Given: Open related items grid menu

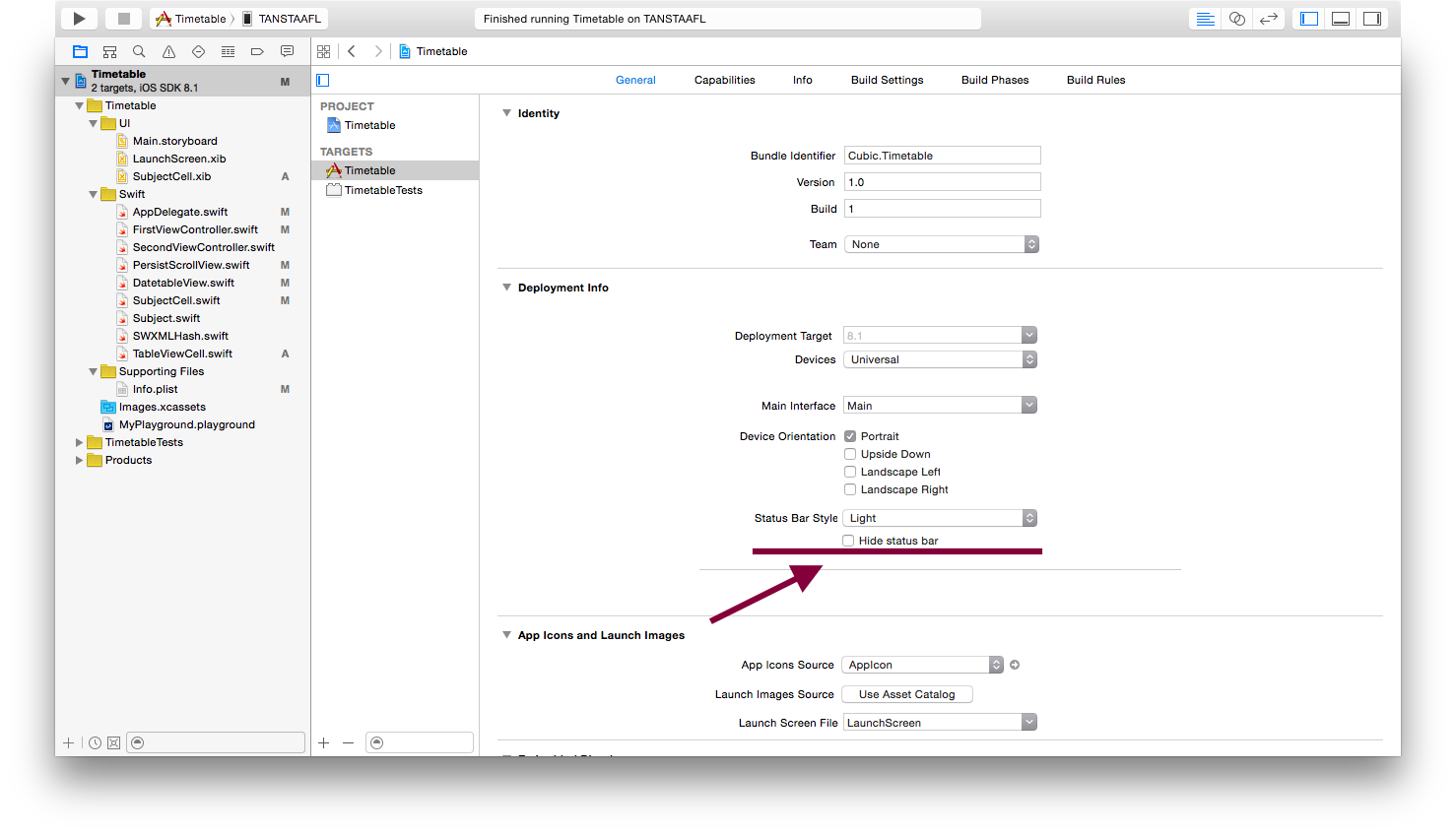Looking at the screenshot, I should pyautogui.click(x=324, y=51).
